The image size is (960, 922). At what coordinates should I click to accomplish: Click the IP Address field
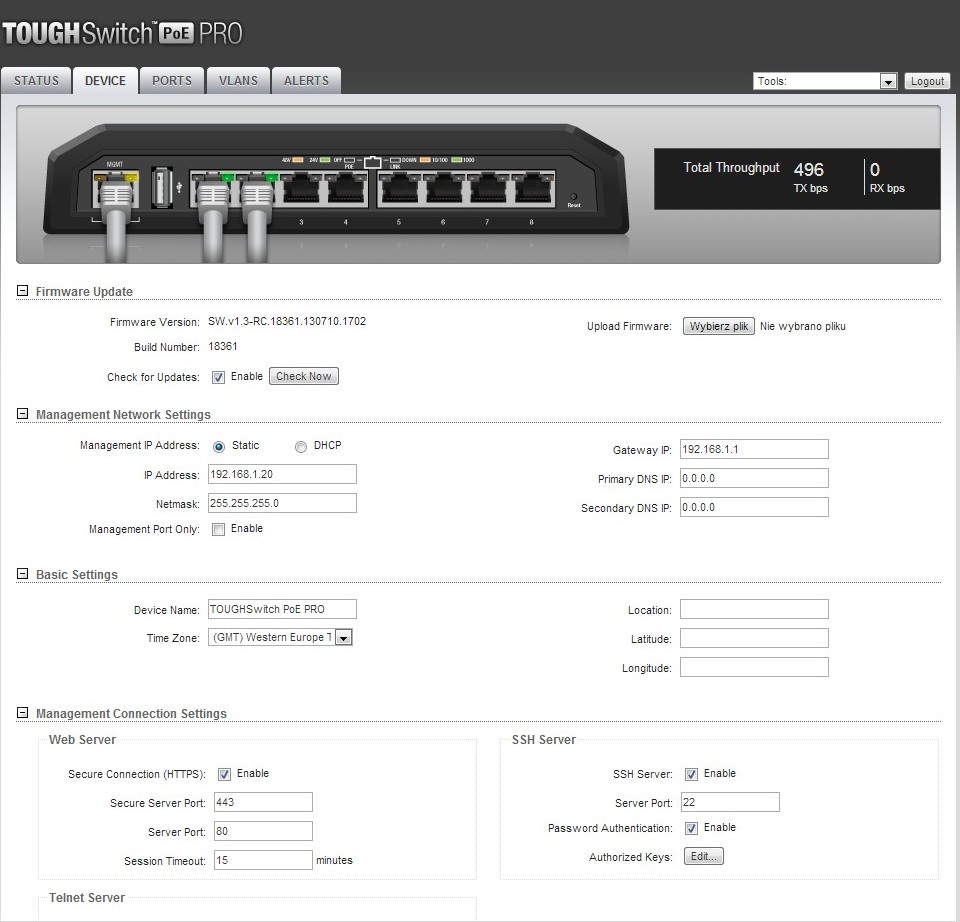point(282,474)
